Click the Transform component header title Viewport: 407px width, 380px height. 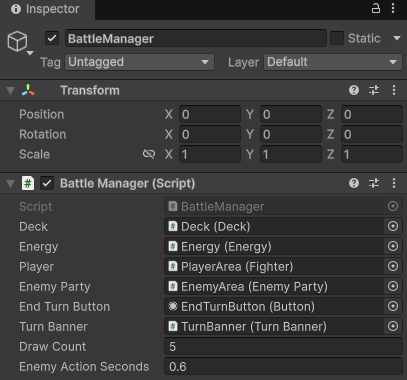pos(90,90)
